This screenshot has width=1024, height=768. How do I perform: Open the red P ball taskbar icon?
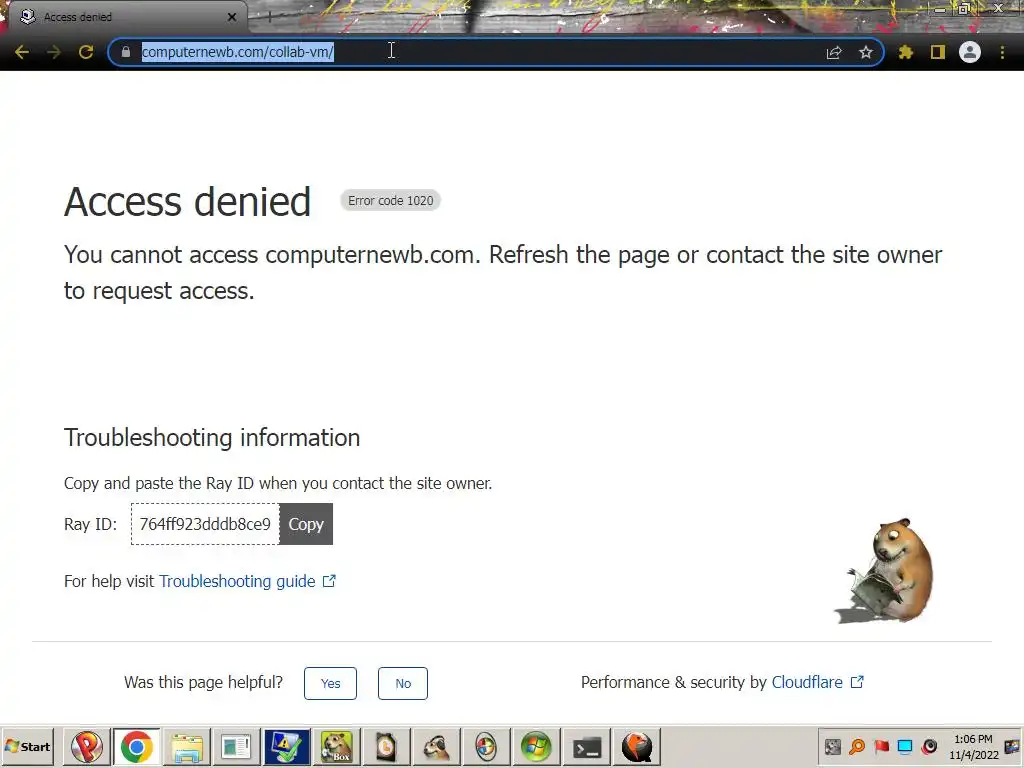coord(86,746)
